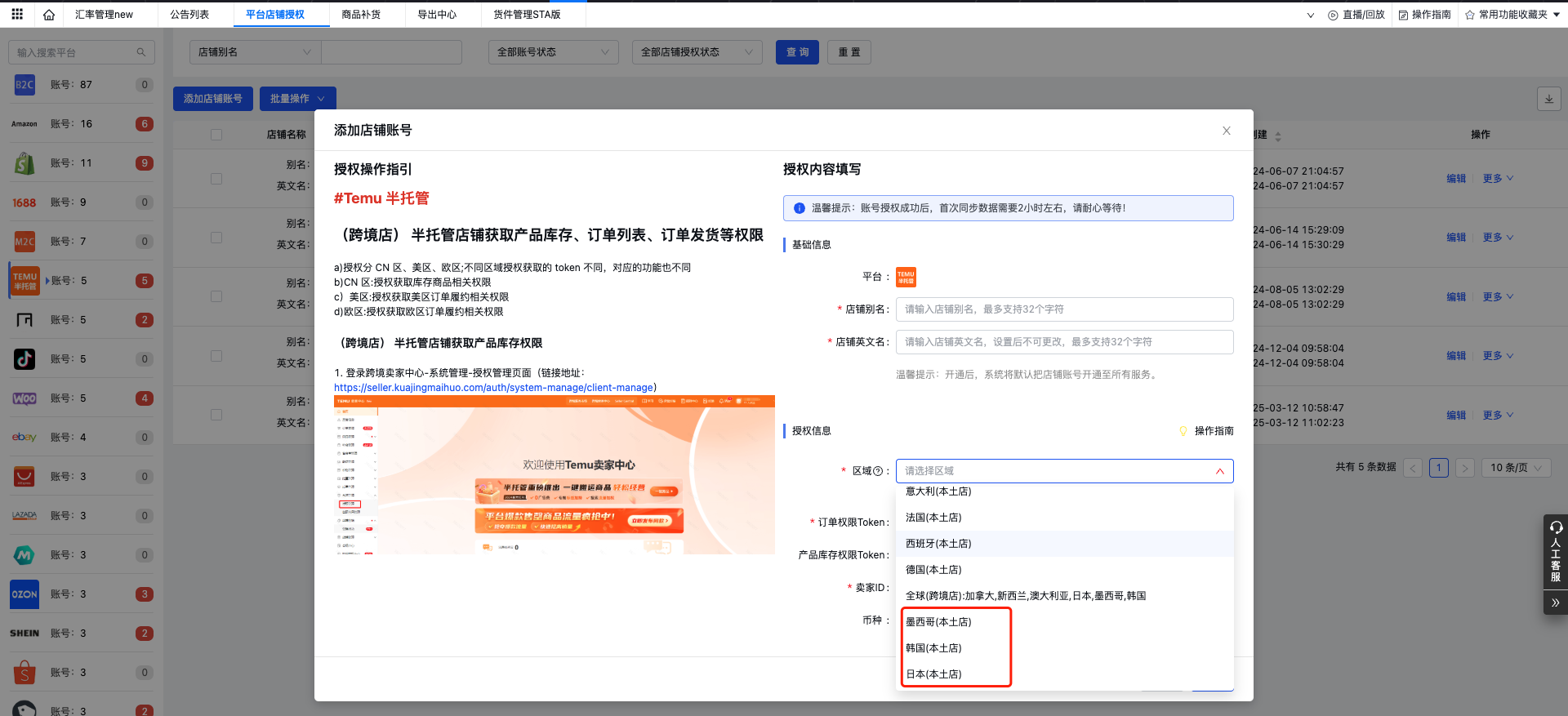This screenshot has height=716, width=1568.
Task: Collapse the side panel with double-arrow icon
Action: pos(1556,603)
